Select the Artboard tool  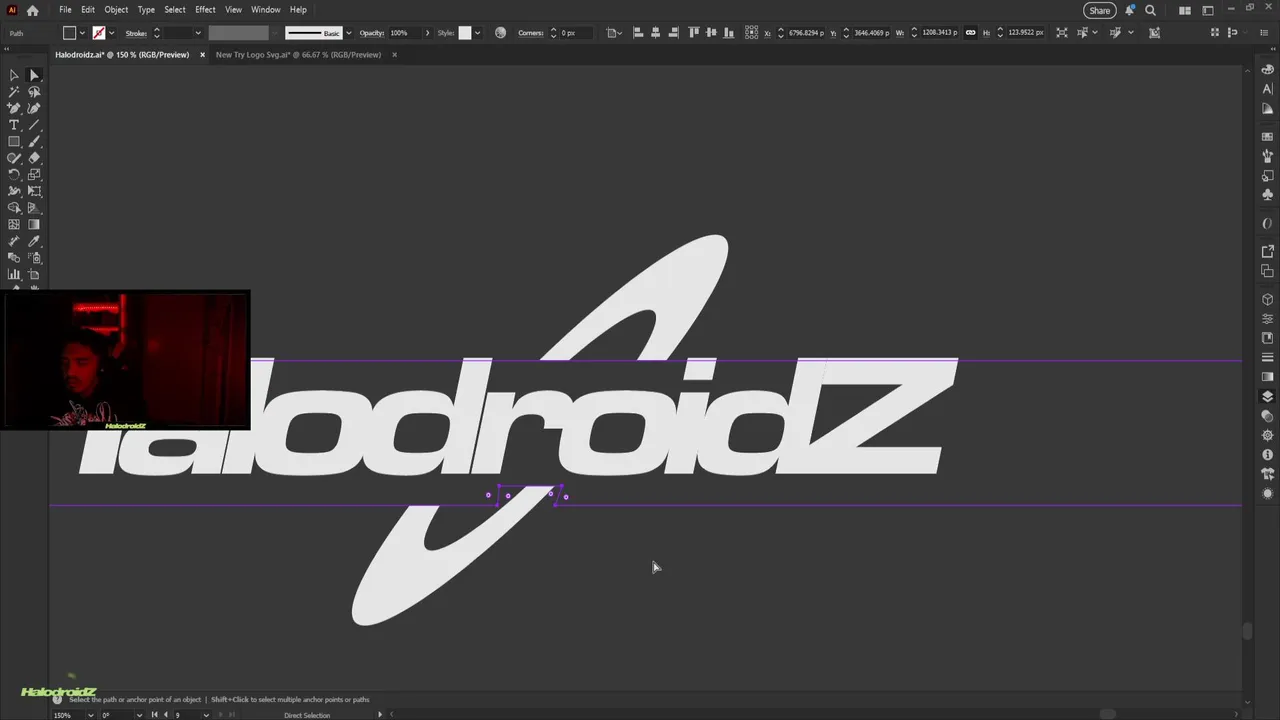[x=34, y=274]
